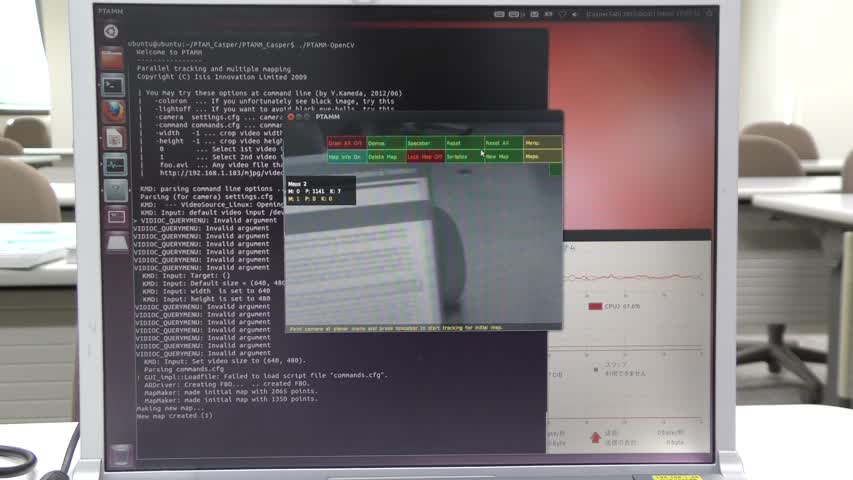Open the Menu item in PTAMM
The image size is (853, 480).
coord(542,143)
